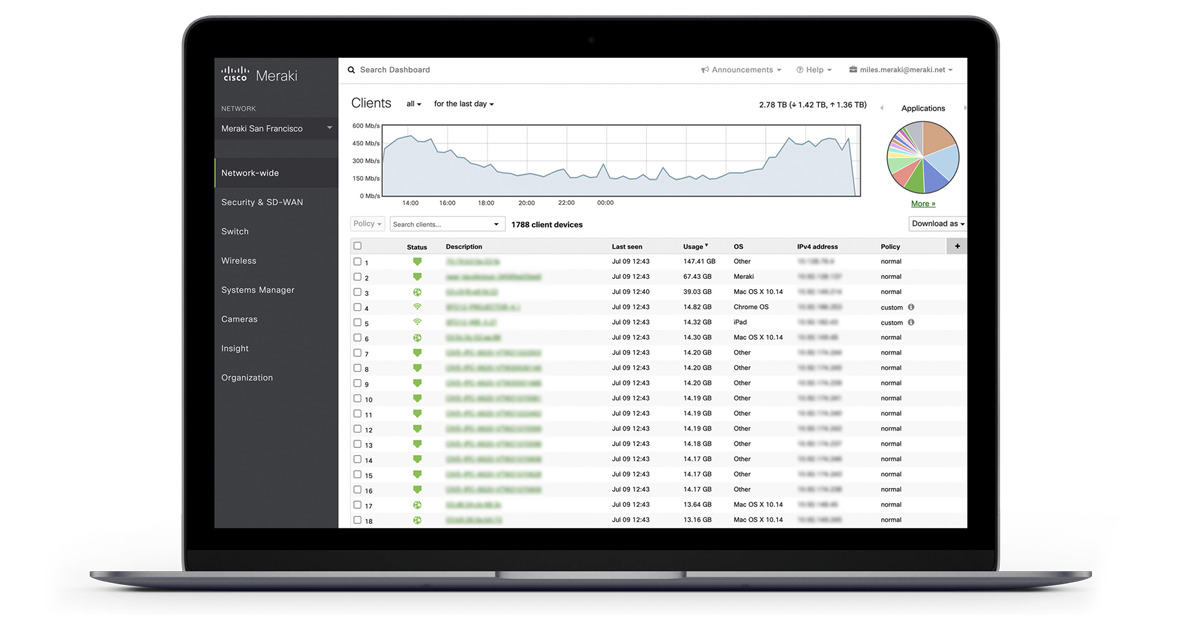Click the Announcements megaphone icon
This screenshot has width=1200, height=630.
705,69
